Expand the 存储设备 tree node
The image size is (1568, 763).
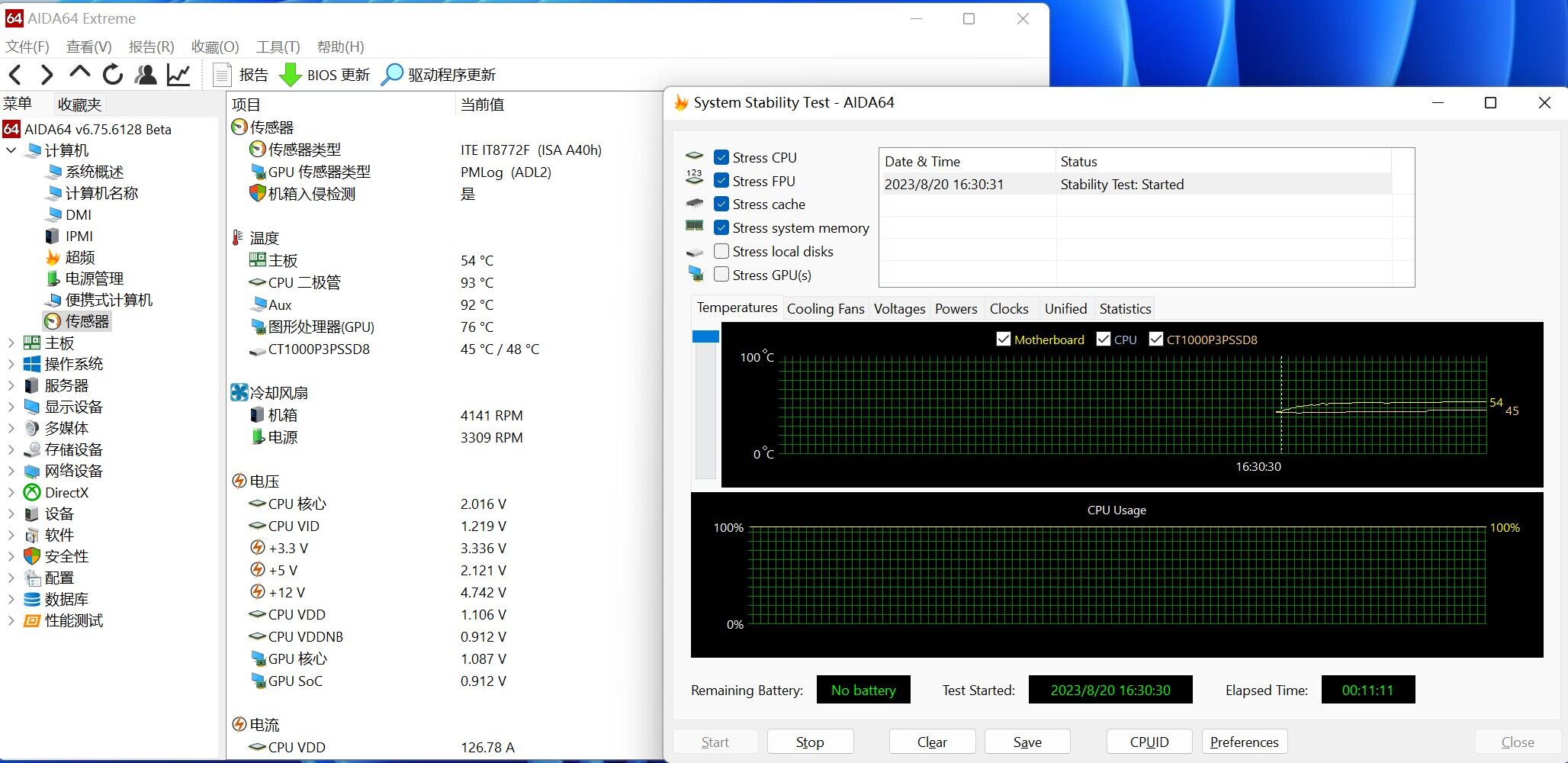(11, 450)
